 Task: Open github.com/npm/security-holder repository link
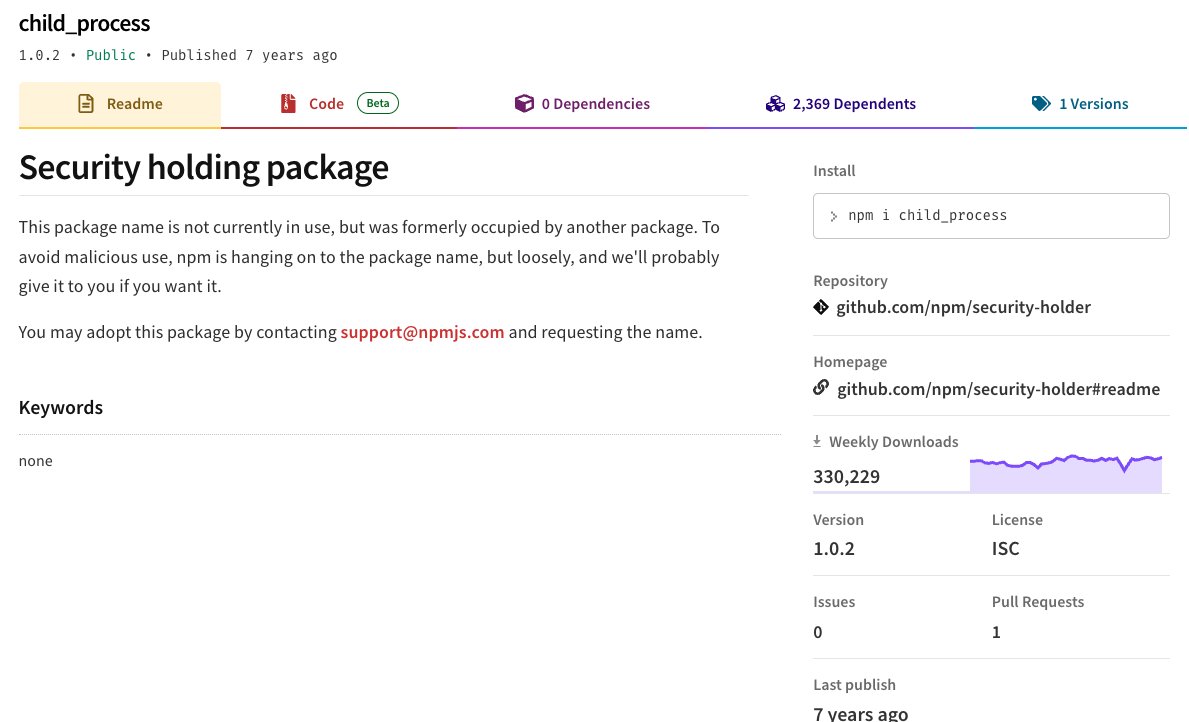963,307
